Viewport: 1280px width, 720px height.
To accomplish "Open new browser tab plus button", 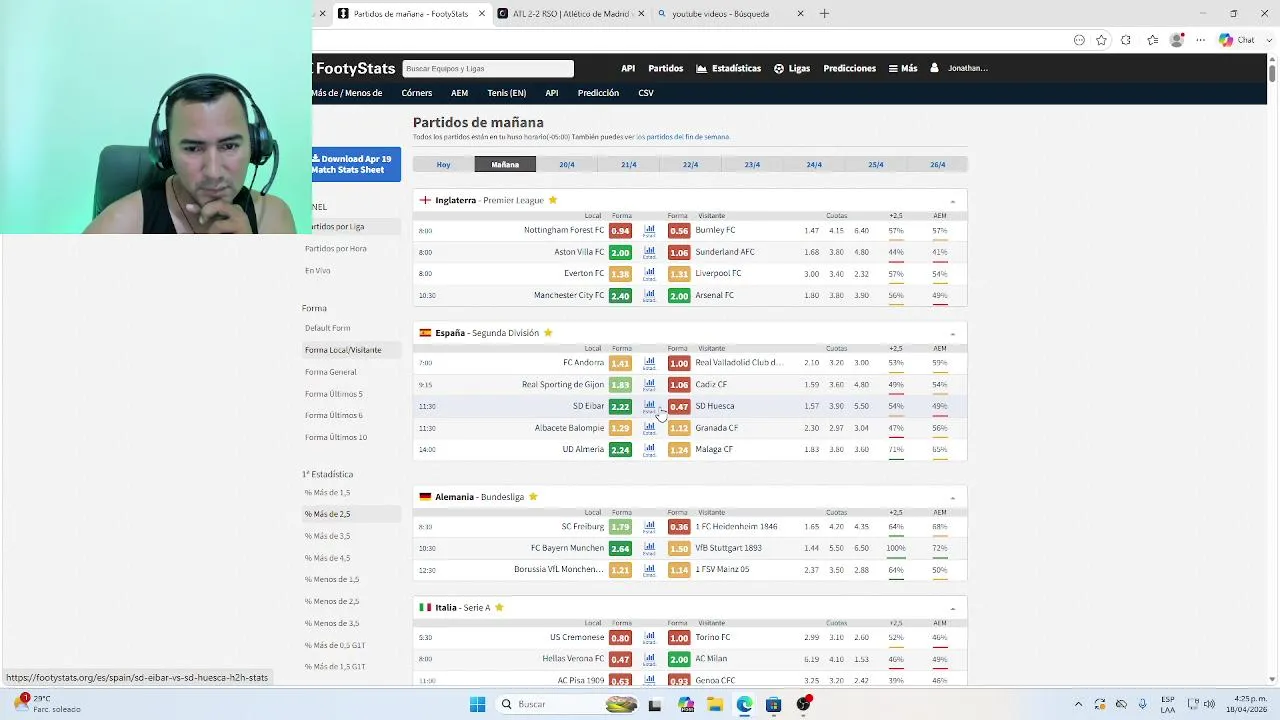I will pyautogui.click(x=824, y=14).
